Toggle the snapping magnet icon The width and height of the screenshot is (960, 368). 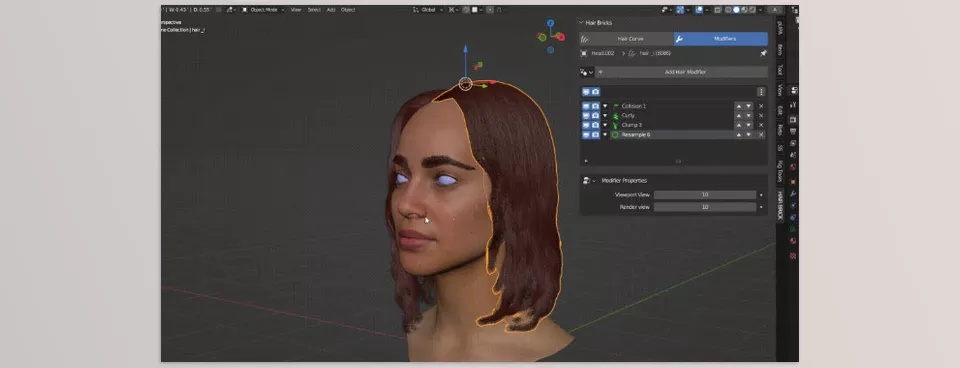pyautogui.click(x=466, y=10)
